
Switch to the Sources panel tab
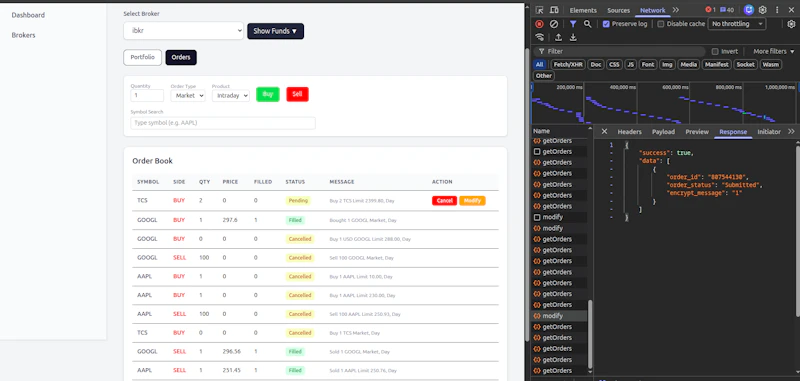[x=618, y=10]
